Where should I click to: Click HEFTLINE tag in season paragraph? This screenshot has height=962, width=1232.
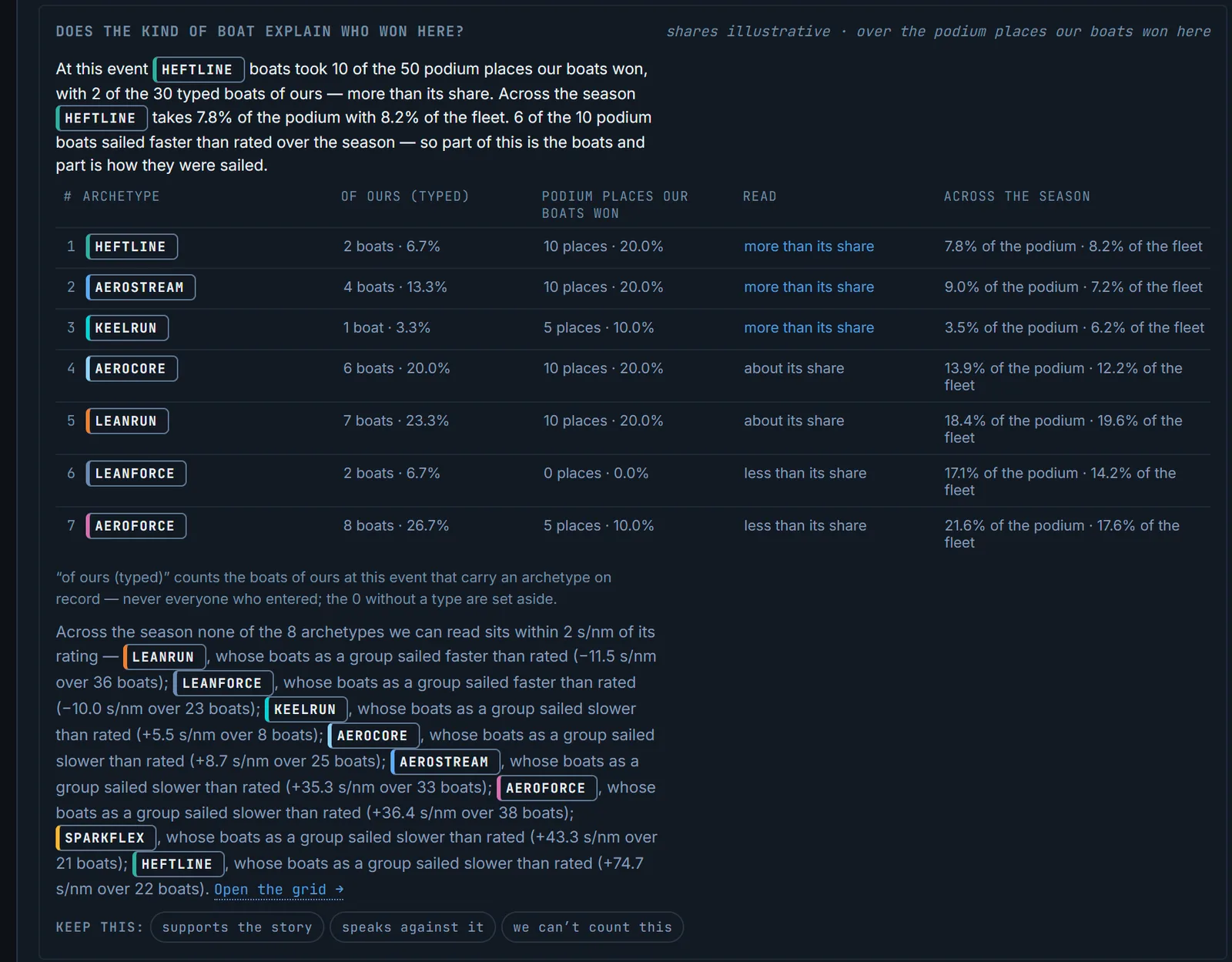179,864
